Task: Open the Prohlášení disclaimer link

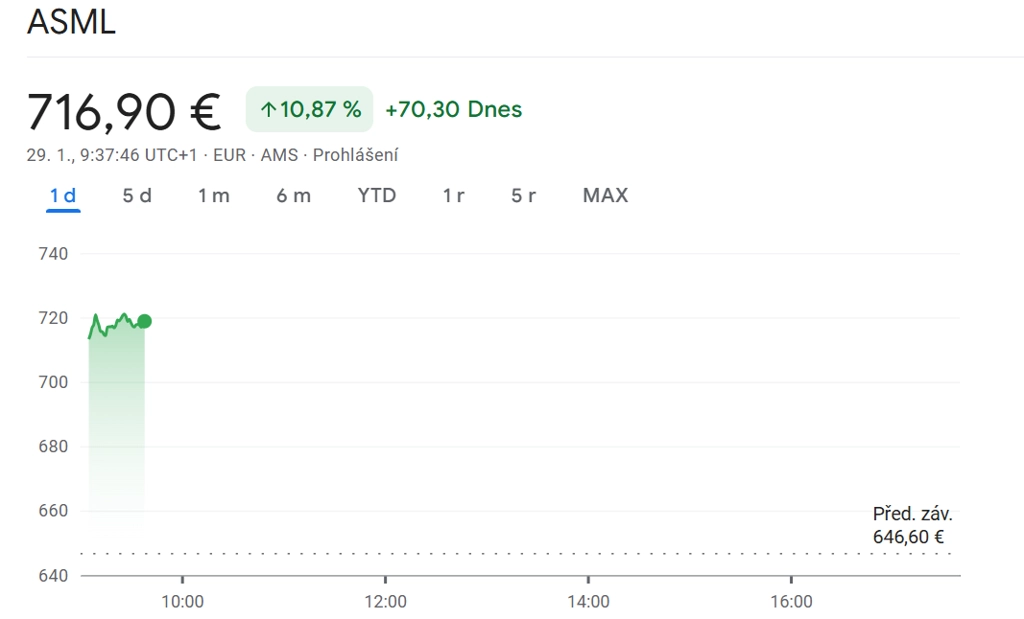Action: [x=356, y=155]
